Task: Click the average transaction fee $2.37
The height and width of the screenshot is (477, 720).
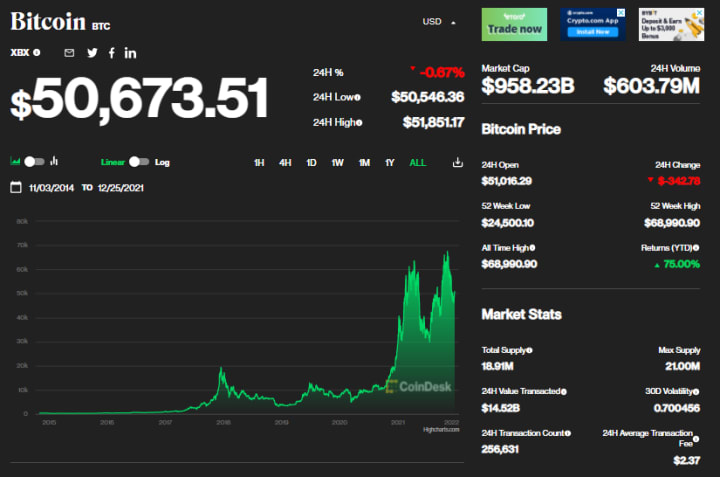Action: tap(687, 460)
